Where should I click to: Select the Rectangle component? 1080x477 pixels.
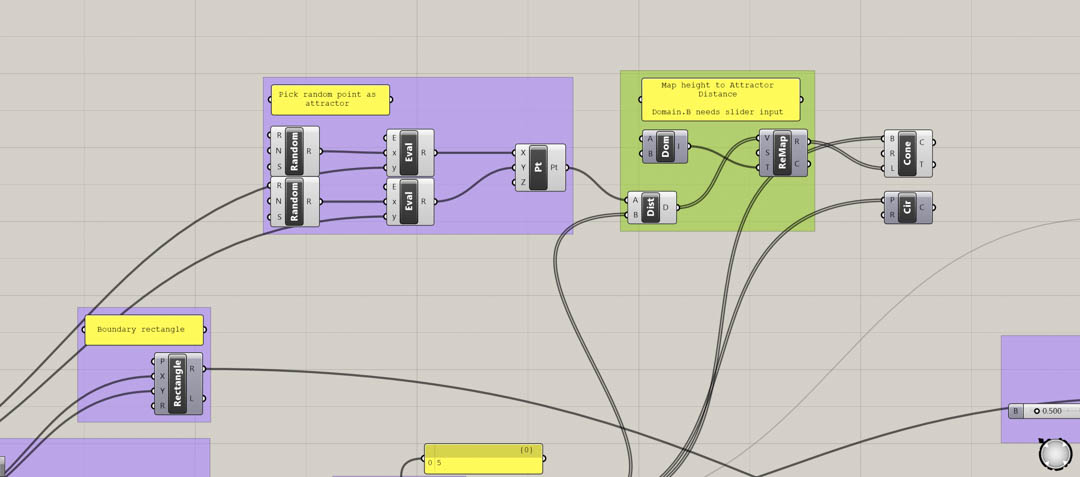177,384
